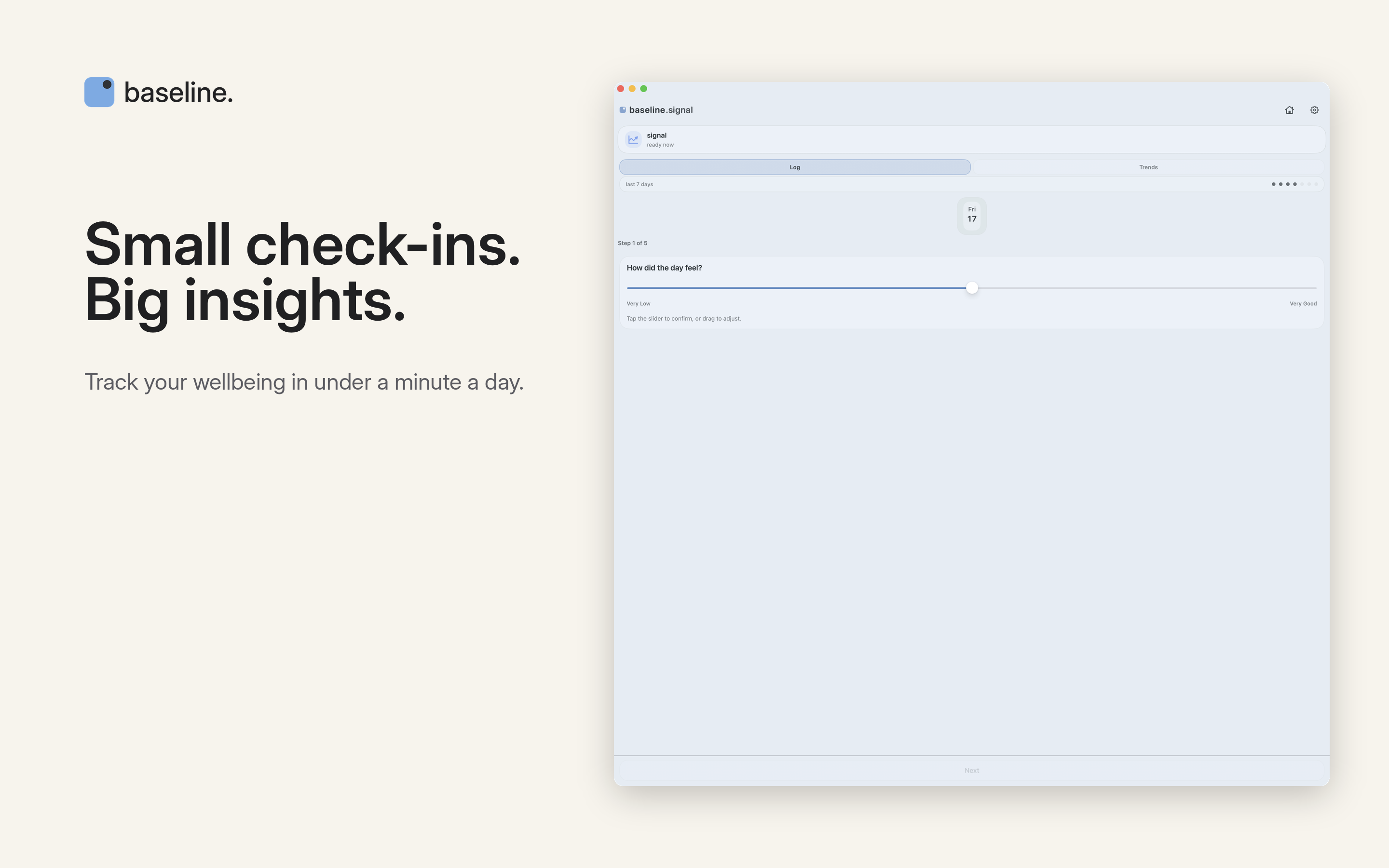Click the Very Low slider label
1389x868 pixels.
point(638,304)
